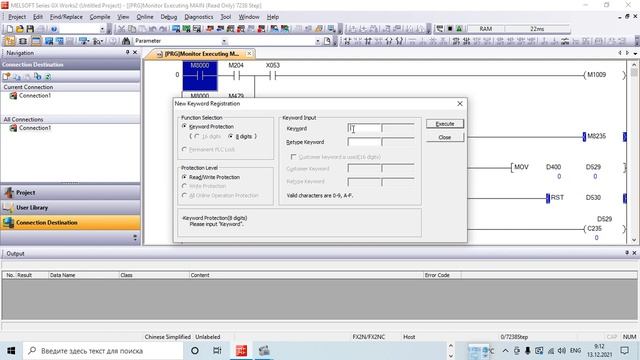The width and height of the screenshot is (640, 360).
Task: Open the combo box right of Parameter
Action: (318, 41)
